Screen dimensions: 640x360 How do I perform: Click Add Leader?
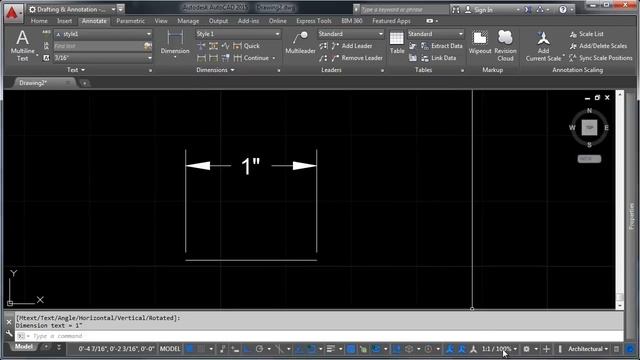pyautogui.click(x=352, y=46)
